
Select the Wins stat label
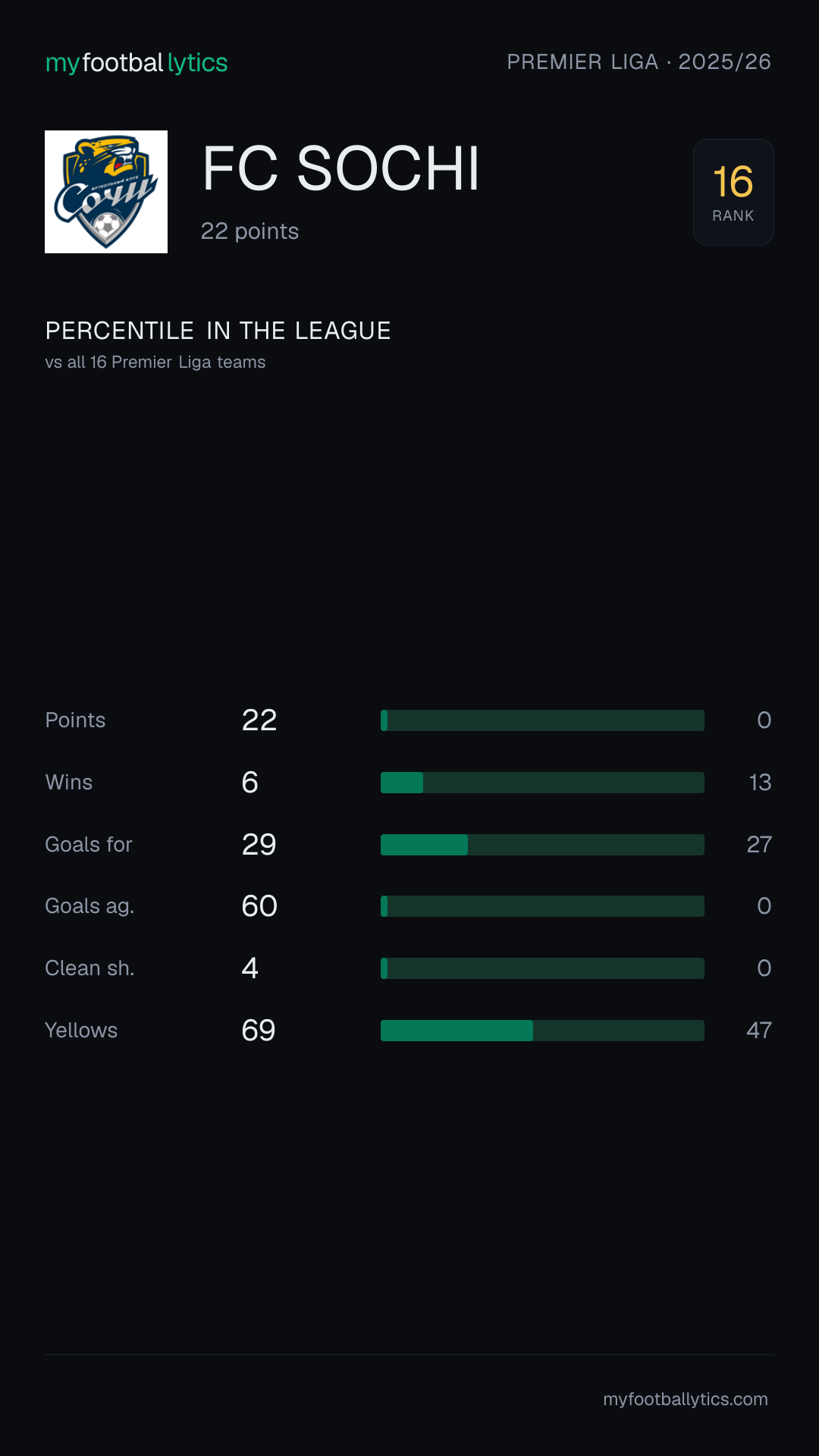pos(69,783)
